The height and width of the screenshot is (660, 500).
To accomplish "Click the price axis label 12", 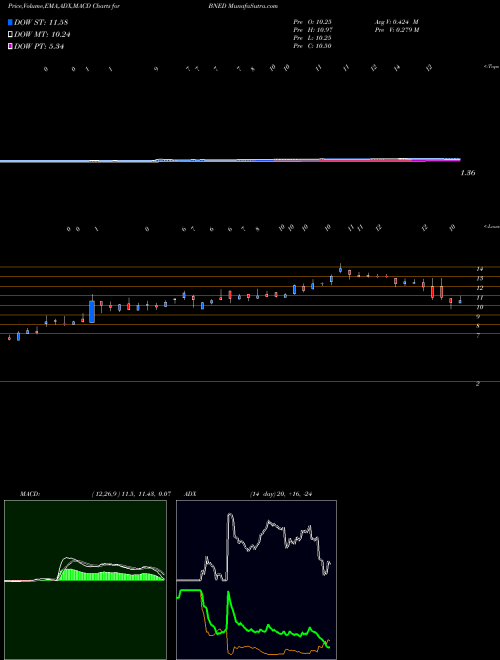I will 479,288.
